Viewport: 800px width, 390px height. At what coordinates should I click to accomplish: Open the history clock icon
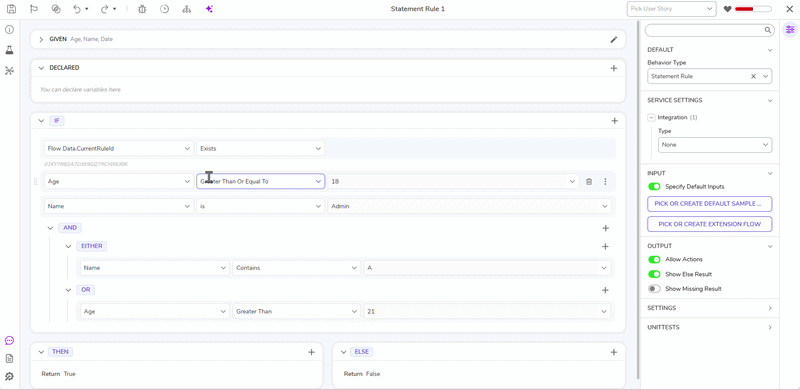coord(164,9)
